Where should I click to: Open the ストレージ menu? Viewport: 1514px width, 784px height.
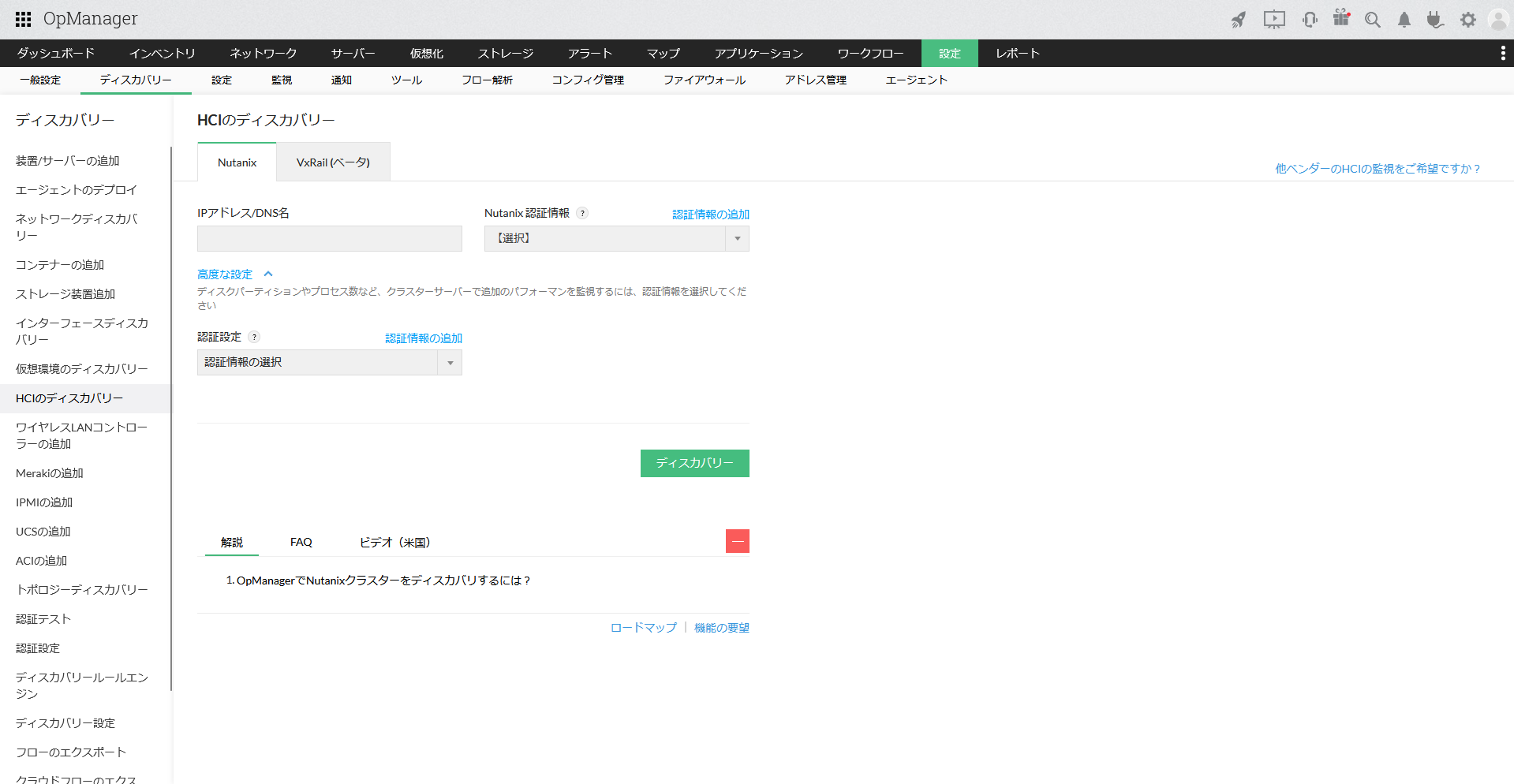coord(506,53)
